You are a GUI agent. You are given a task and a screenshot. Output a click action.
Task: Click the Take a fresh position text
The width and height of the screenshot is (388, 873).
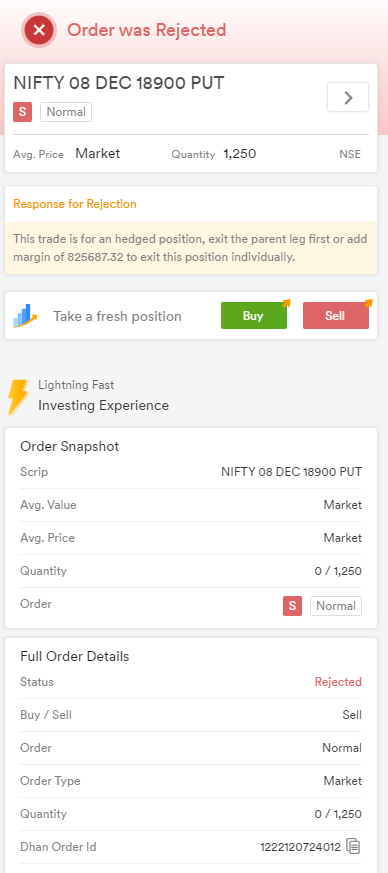(x=117, y=316)
